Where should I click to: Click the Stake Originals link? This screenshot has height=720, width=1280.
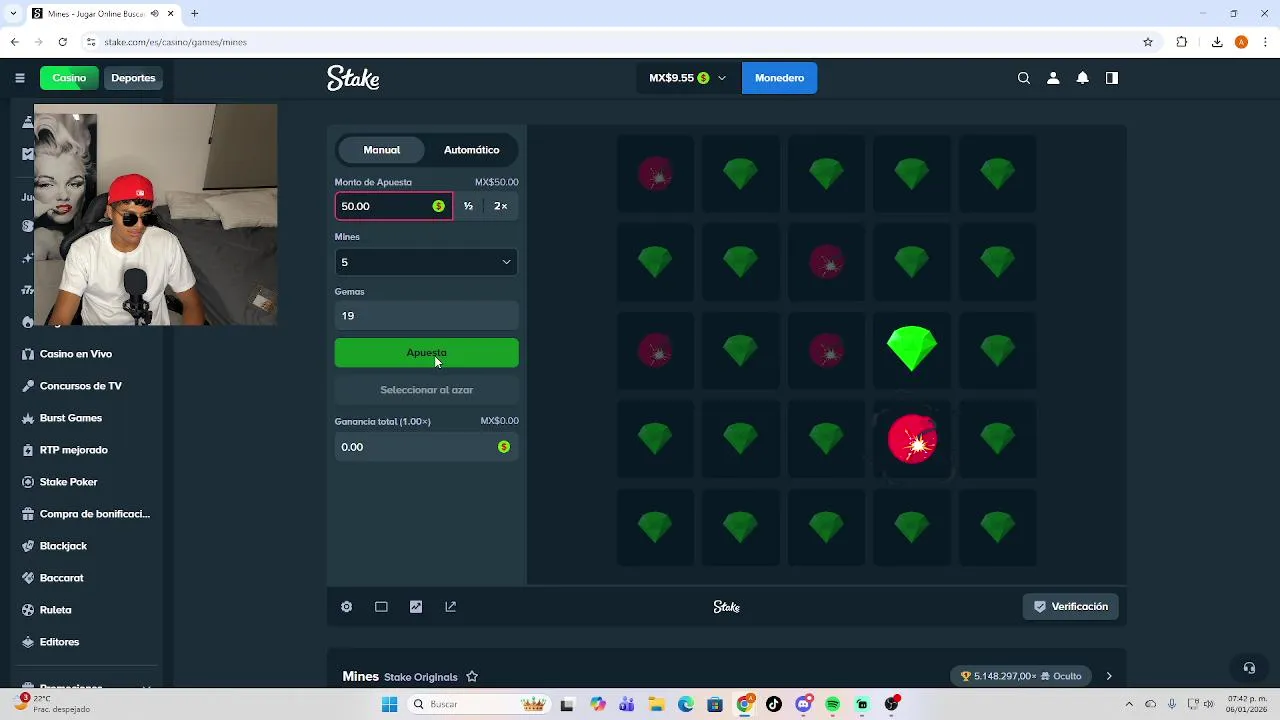[x=421, y=677]
